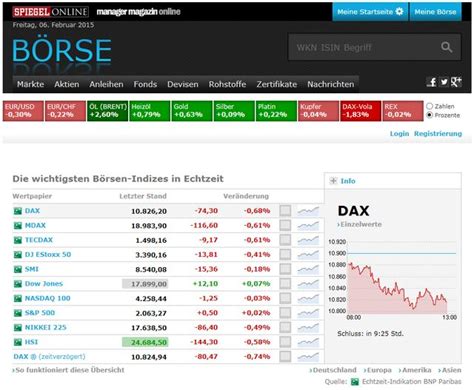Click the Gold ticker tile
Viewport: 474px width, 390px height.
[192, 111]
